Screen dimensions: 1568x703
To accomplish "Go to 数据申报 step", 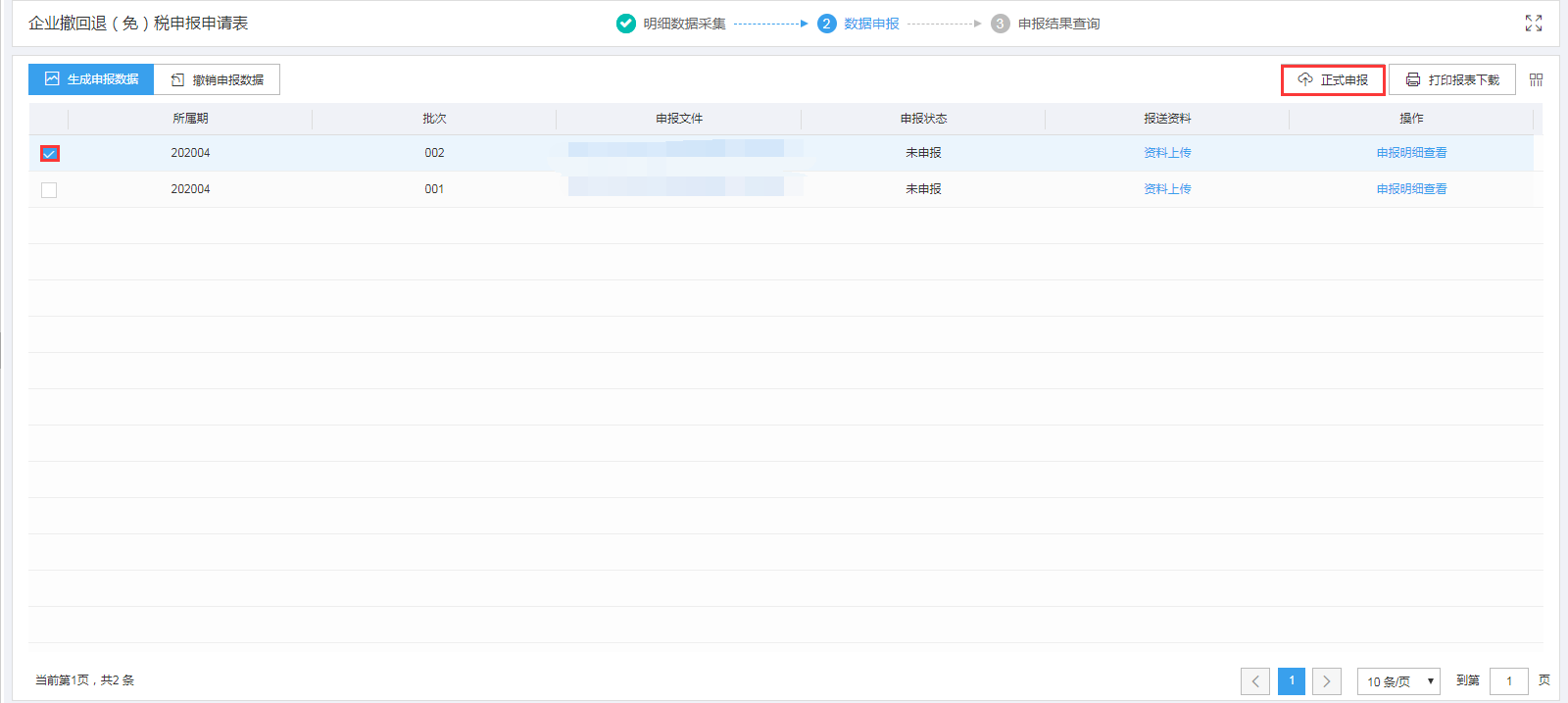I will 871,24.
